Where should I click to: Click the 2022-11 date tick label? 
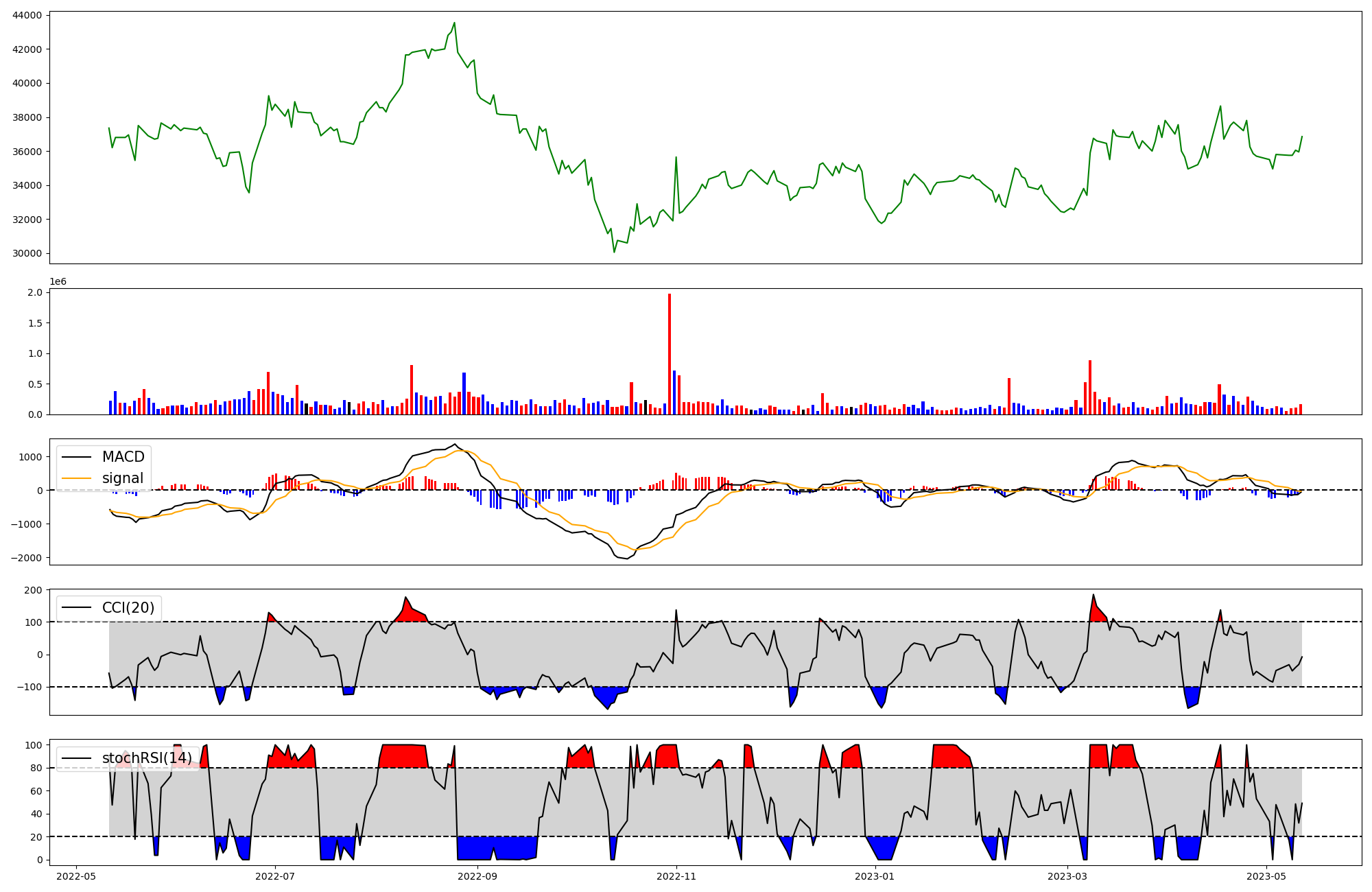[x=676, y=876]
